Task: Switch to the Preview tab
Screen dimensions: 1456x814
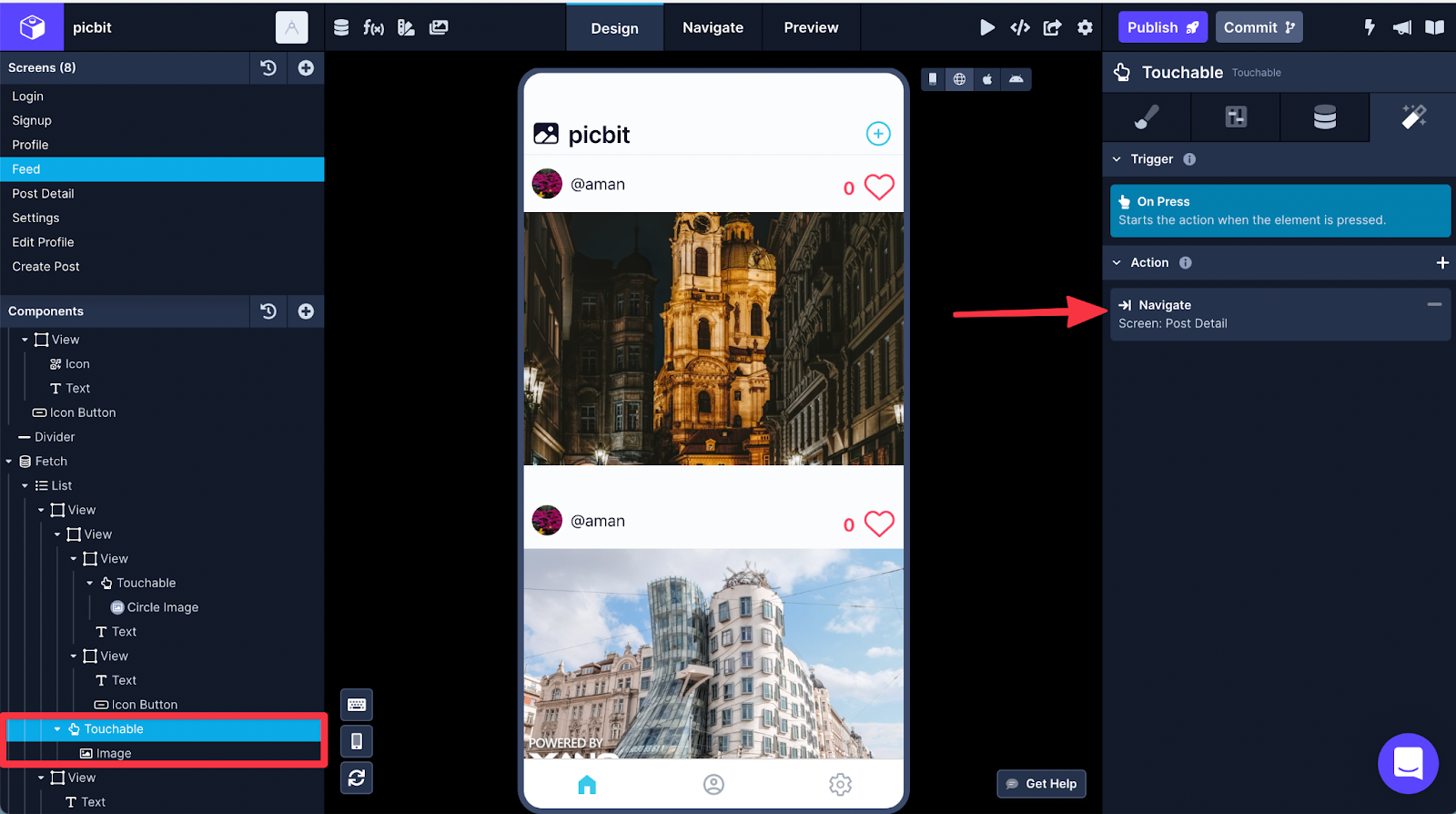Action: pyautogui.click(x=811, y=27)
